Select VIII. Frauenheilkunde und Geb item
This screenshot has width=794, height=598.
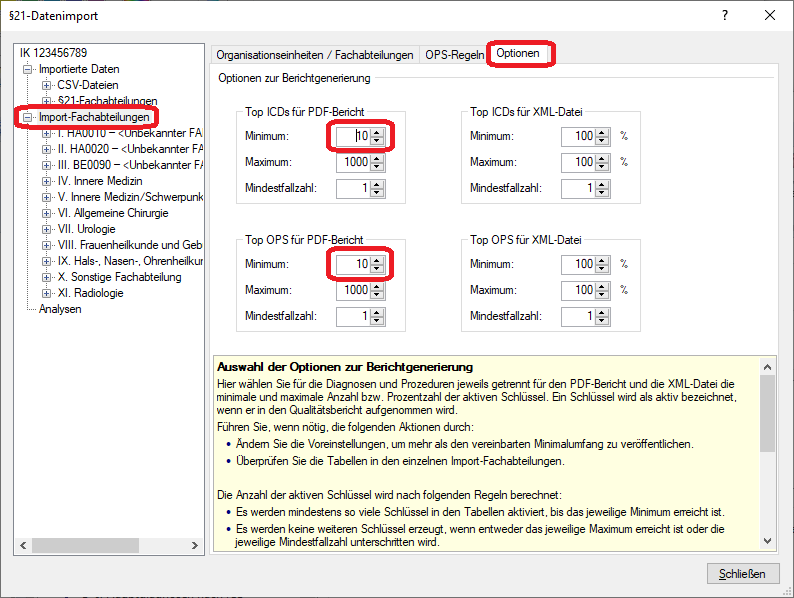click(x=130, y=245)
